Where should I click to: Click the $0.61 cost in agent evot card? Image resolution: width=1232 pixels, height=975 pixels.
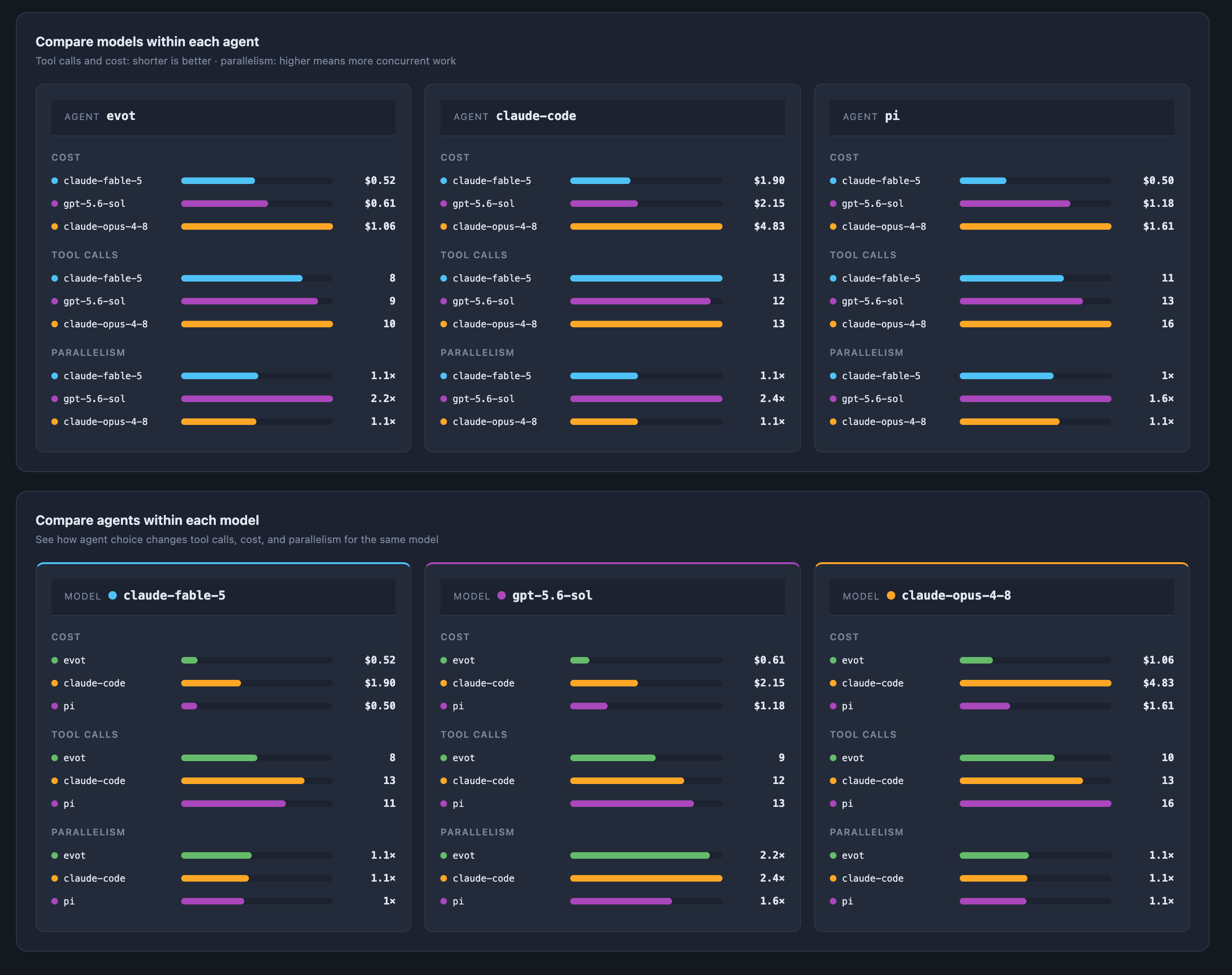[380, 203]
